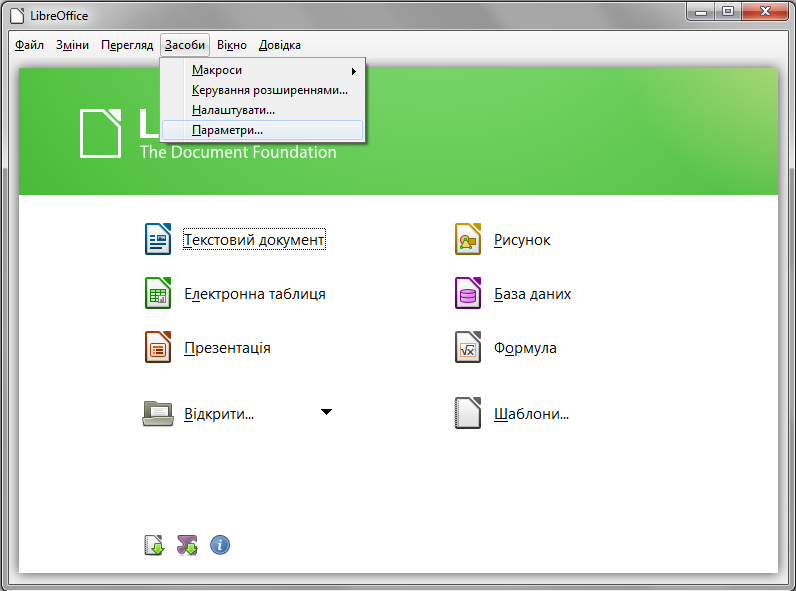Viewport: 796px width, 591px height.
Task: Create a Рисунок
Action: 522,240
